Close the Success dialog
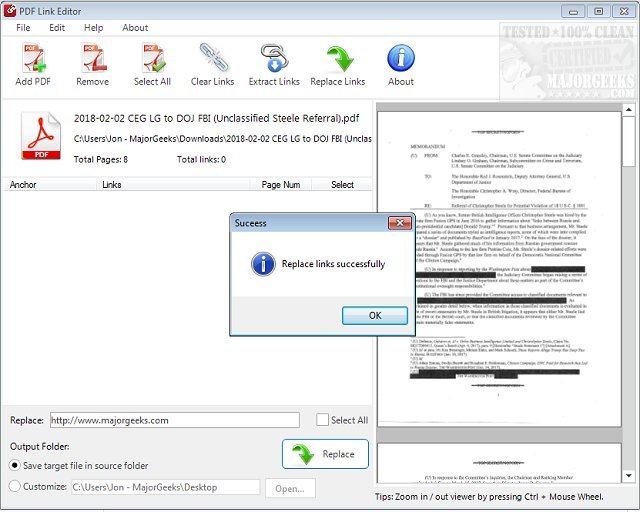The width and height of the screenshot is (640, 512). pos(400,223)
